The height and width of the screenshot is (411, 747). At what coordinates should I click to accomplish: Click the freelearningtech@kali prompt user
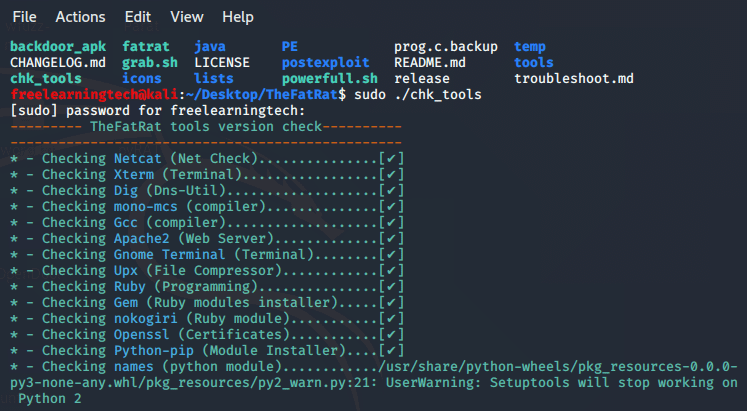click(94, 94)
